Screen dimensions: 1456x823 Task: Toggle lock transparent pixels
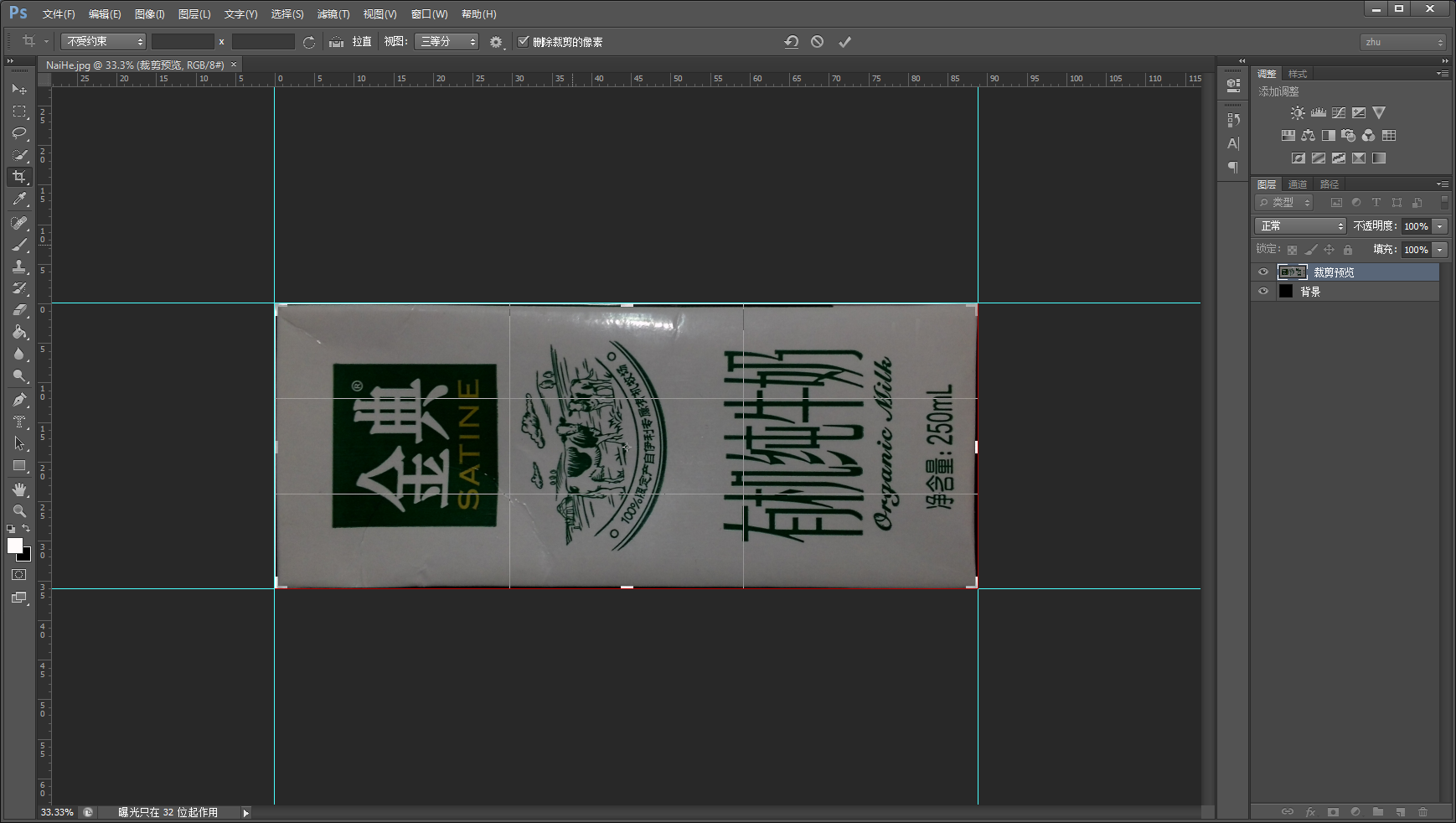(x=1292, y=250)
